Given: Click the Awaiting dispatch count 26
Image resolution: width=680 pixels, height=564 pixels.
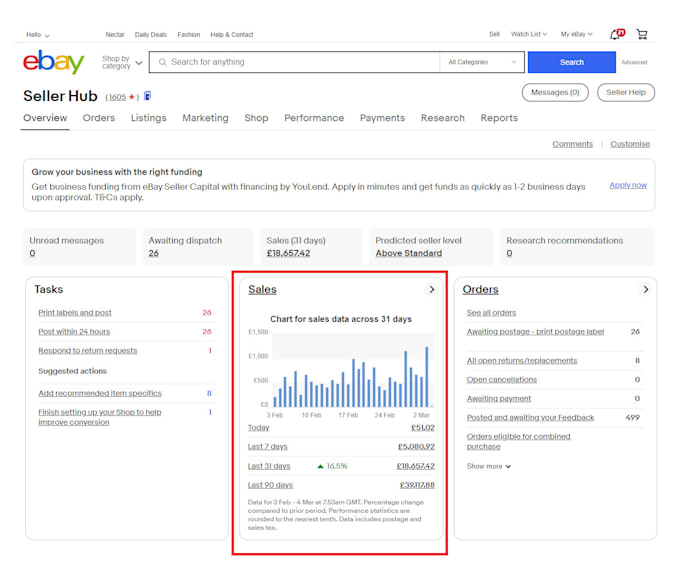Looking at the screenshot, I should (x=154, y=253).
